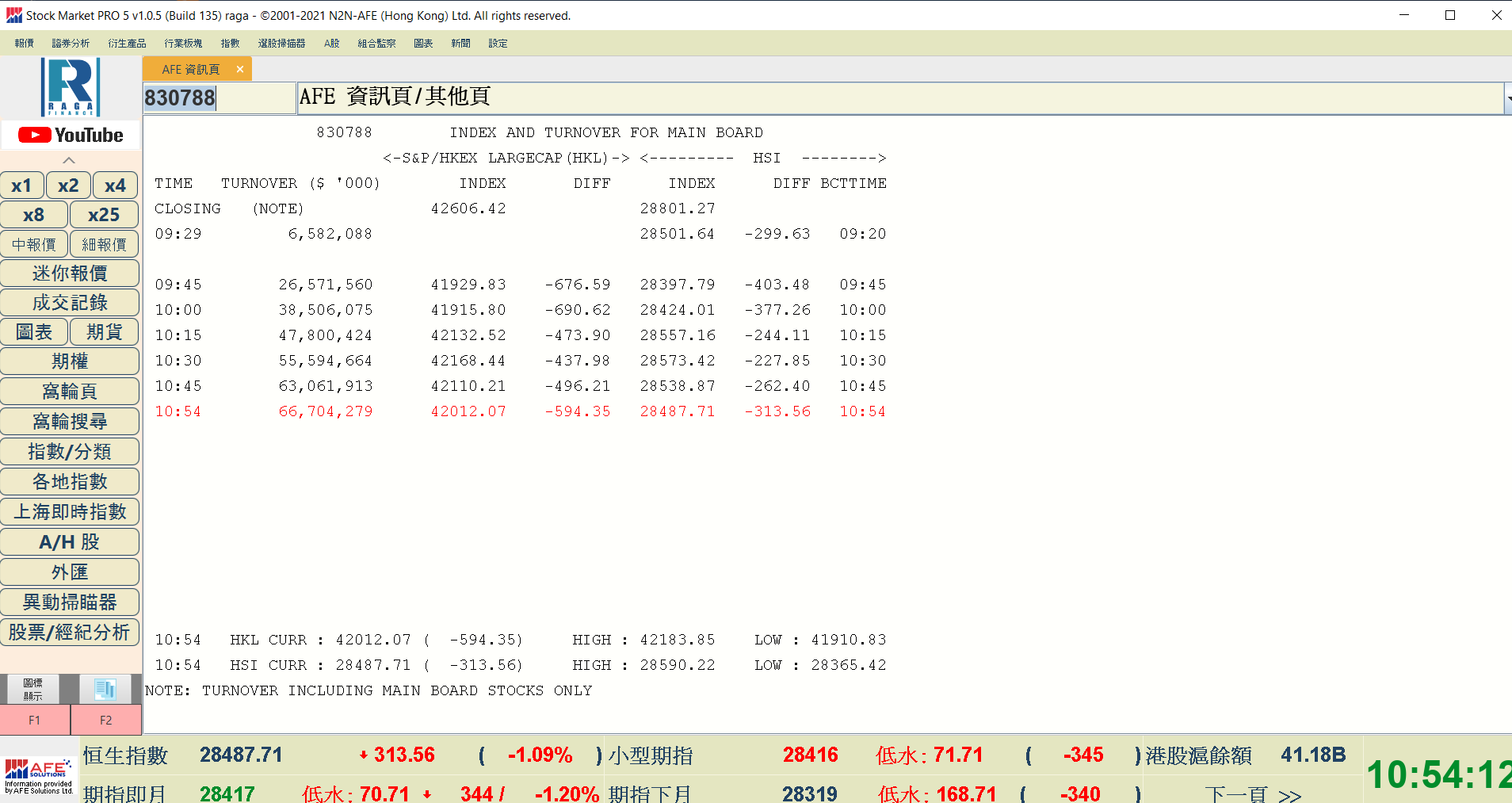Select the x4 layout button
This screenshot has width=1512, height=803.
(115, 185)
